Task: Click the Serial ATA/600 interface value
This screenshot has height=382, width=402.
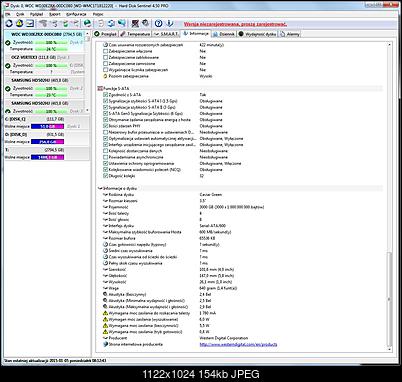Action: coord(212,226)
